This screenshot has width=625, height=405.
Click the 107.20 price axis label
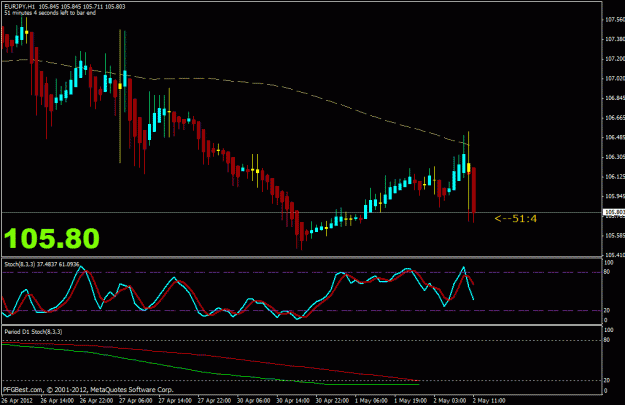(x=615, y=59)
